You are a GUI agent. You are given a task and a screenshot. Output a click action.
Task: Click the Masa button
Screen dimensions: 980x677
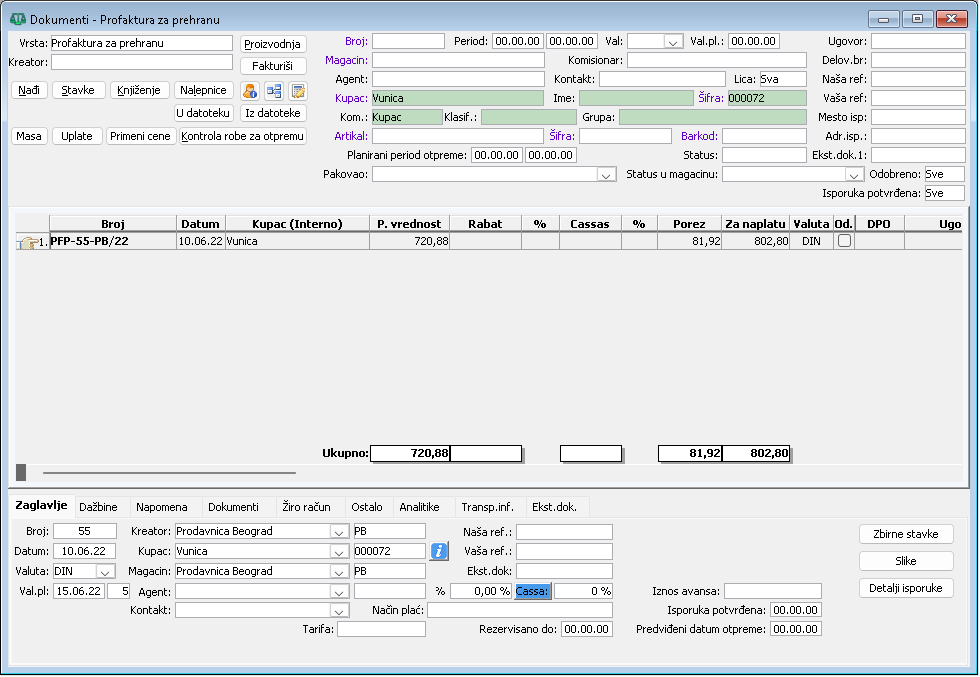[29, 136]
